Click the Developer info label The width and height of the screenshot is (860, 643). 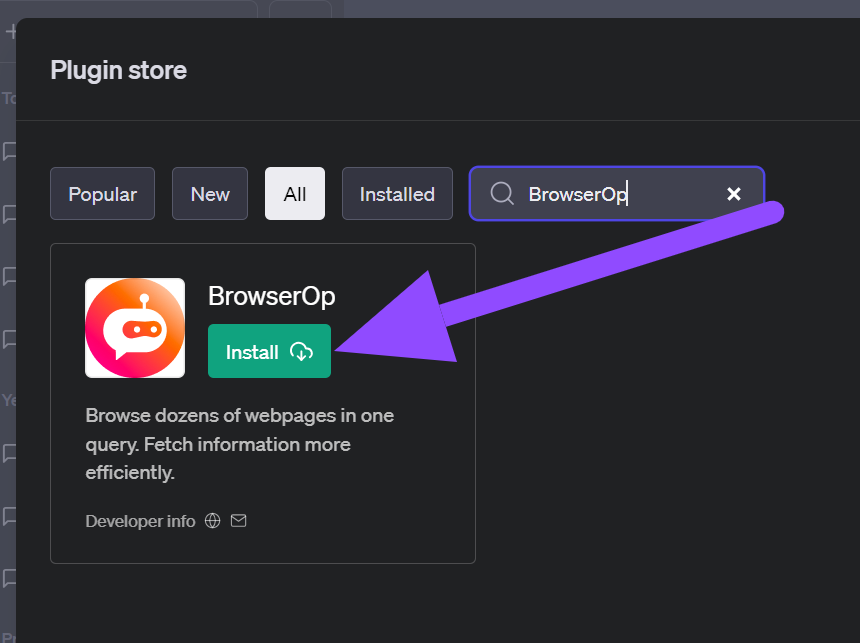[140, 521]
